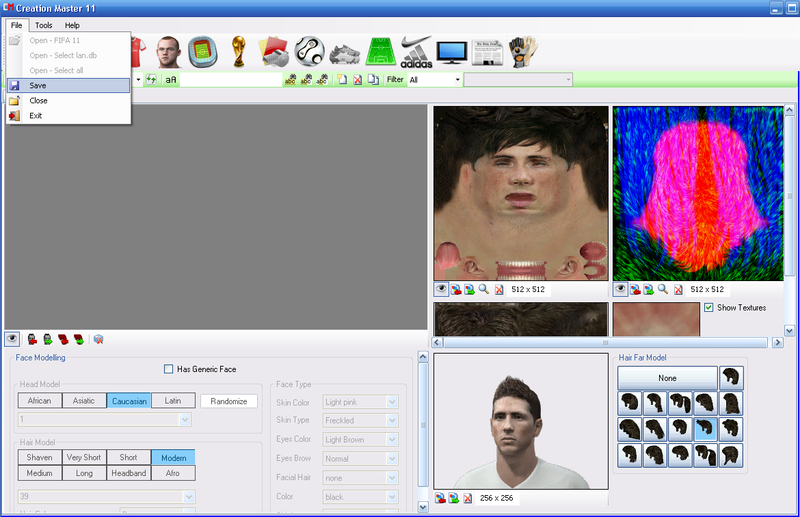Open the Tools menu
The height and width of the screenshot is (517, 800).
[44, 24]
